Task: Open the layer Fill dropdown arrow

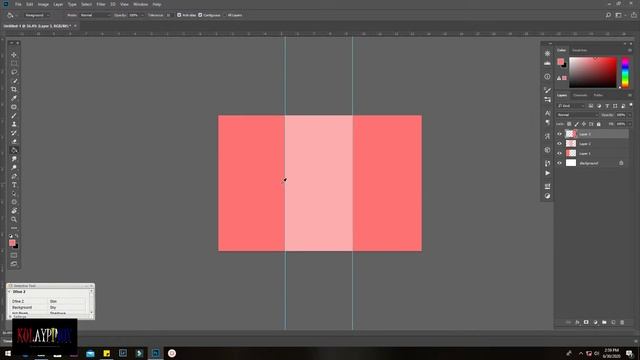Action: click(x=629, y=124)
